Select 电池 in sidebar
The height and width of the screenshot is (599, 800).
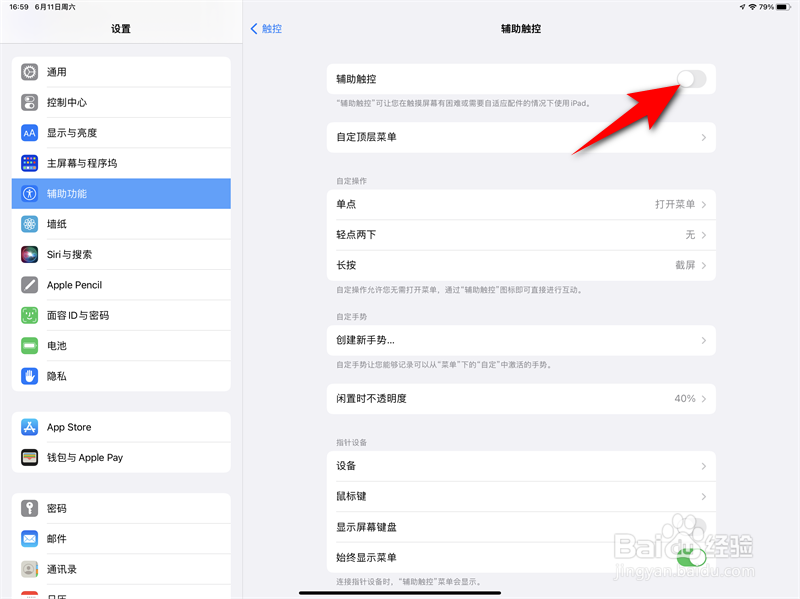pos(121,346)
